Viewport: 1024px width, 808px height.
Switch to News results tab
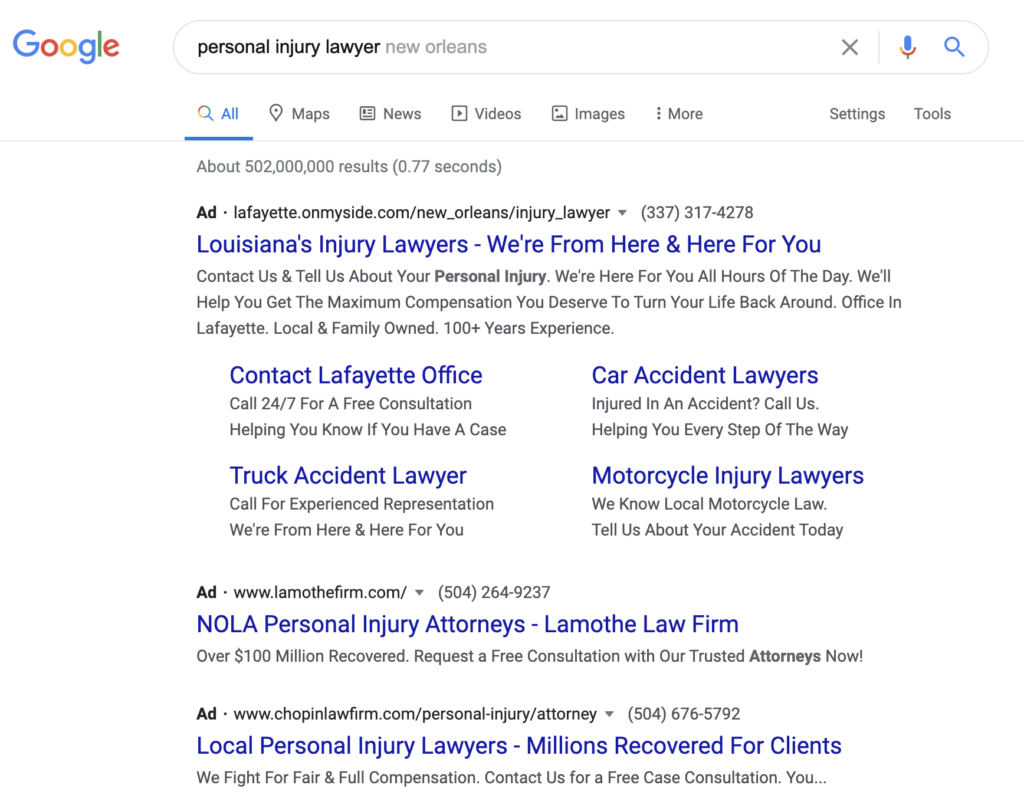point(390,114)
